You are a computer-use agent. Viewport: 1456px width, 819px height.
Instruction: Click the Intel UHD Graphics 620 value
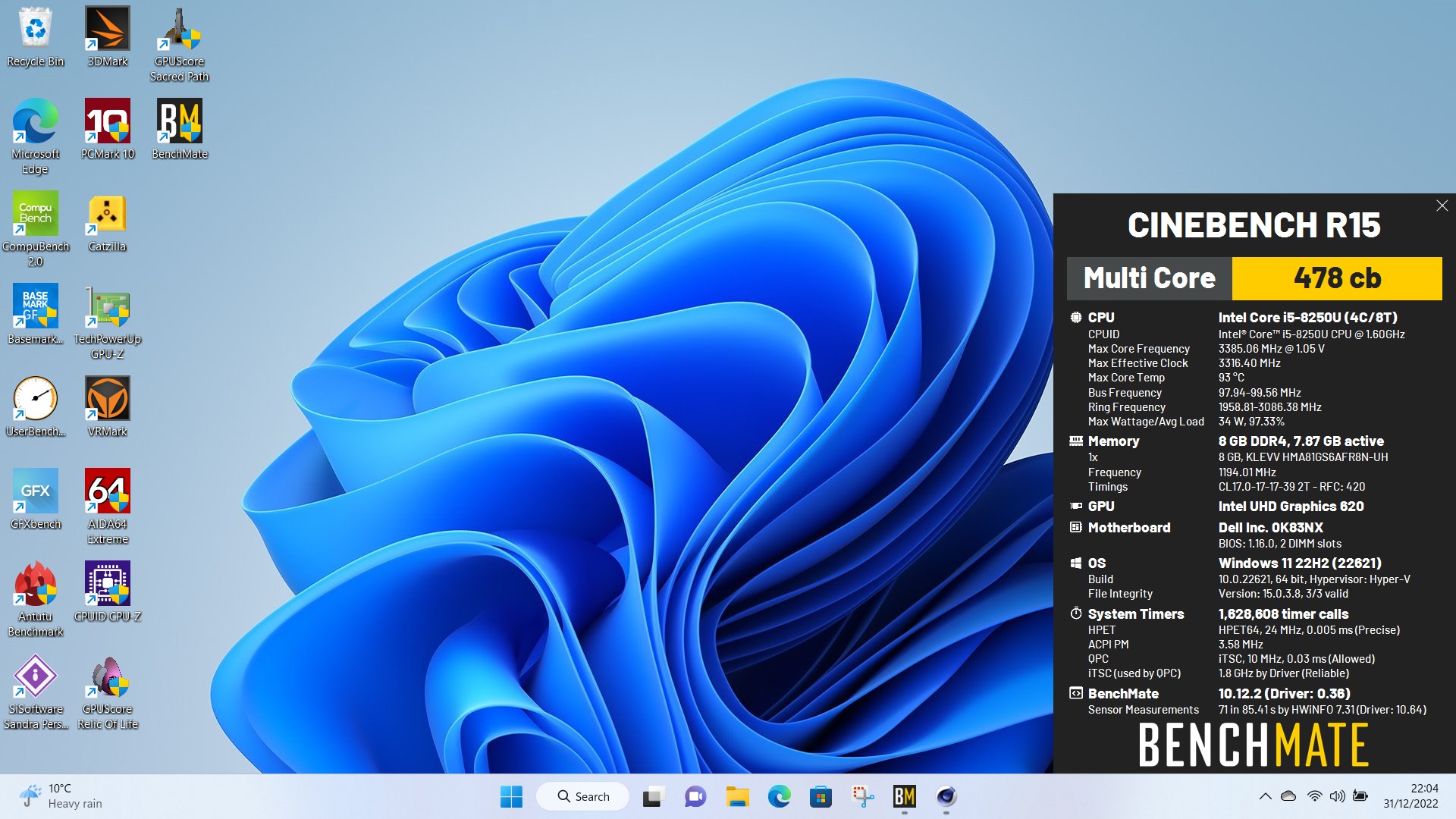1291,507
